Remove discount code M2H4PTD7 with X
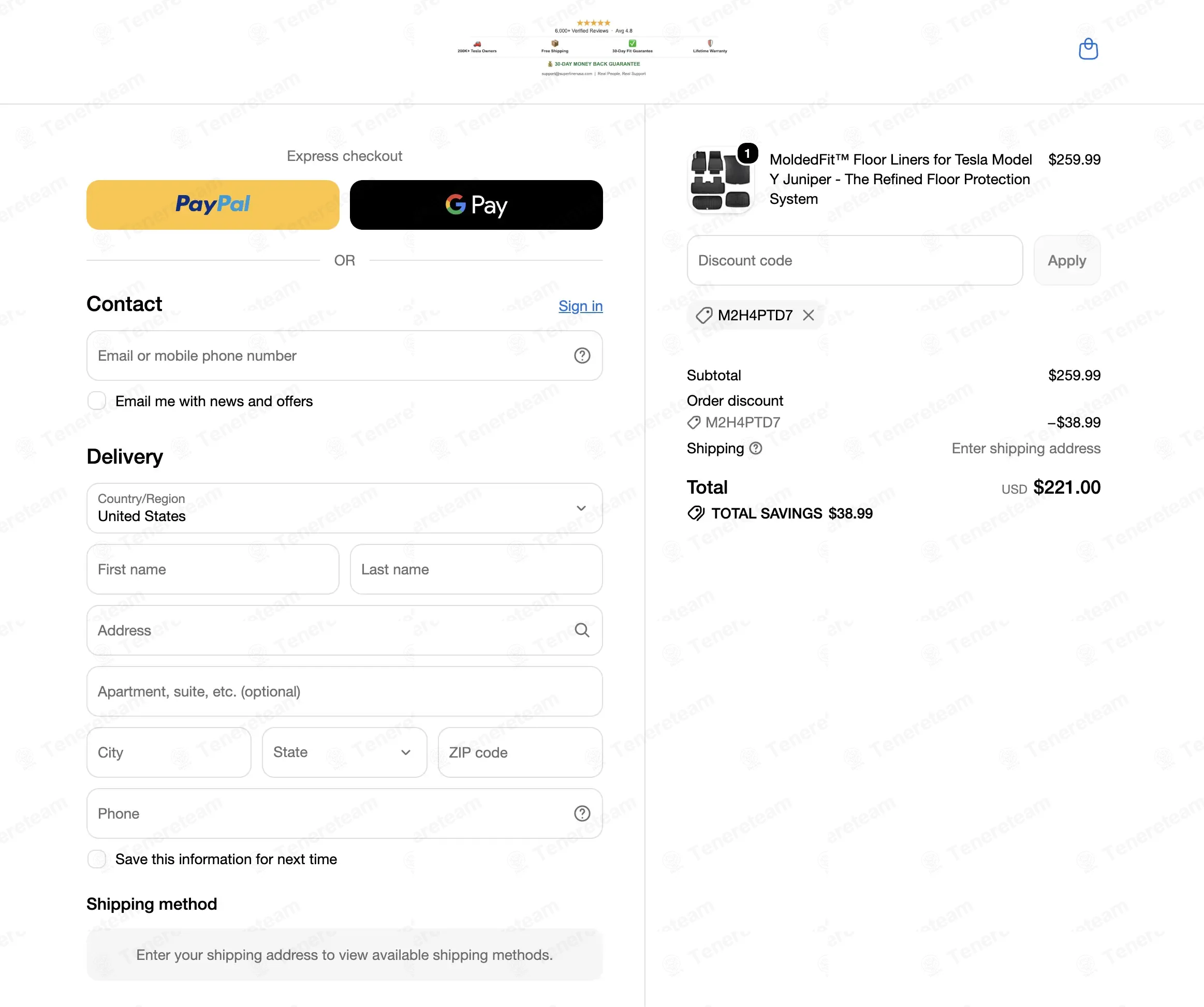Image resolution: width=1204 pixels, height=1007 pixels. pos(809,315)
